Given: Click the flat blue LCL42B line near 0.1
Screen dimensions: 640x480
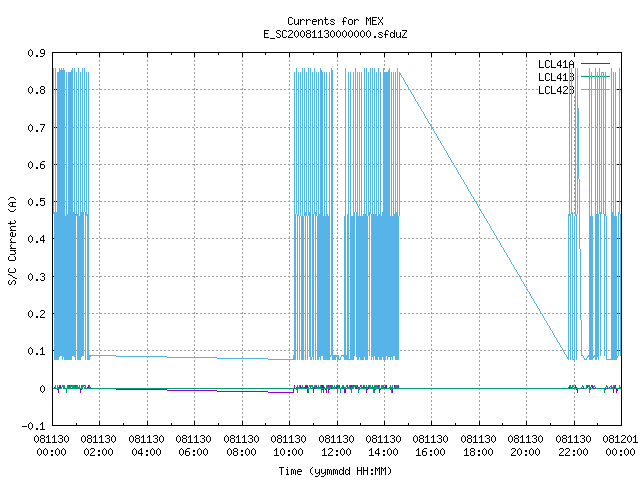Looking at the screenshot, I should (x=192, y=358).
